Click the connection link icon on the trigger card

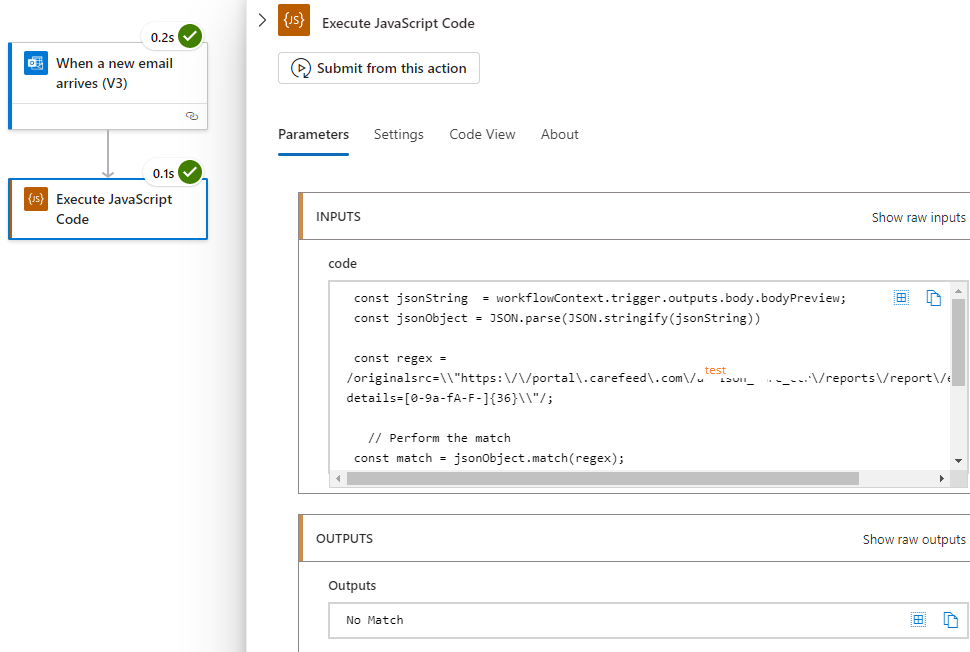pos(192,116)
